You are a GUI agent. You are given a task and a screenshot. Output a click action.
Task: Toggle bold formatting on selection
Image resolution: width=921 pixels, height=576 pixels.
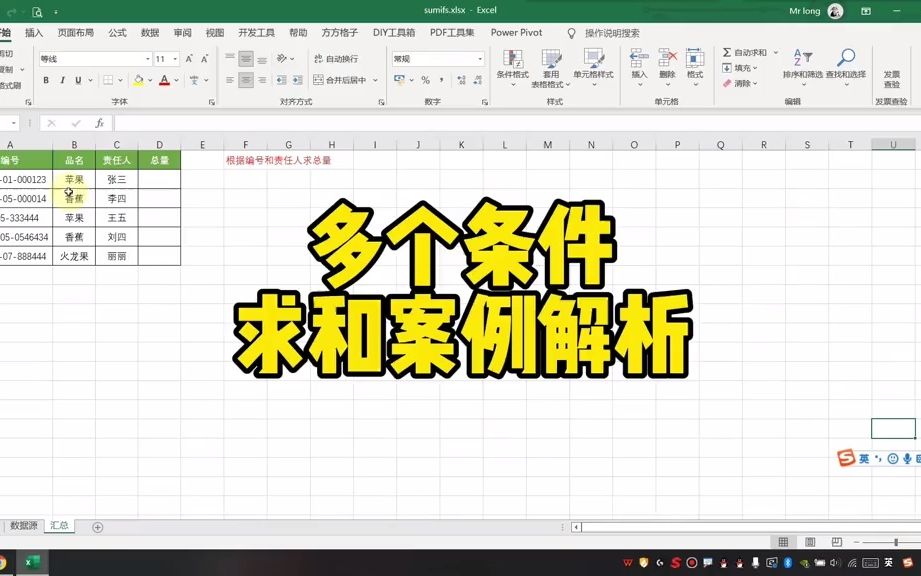(x=47, y=80)
